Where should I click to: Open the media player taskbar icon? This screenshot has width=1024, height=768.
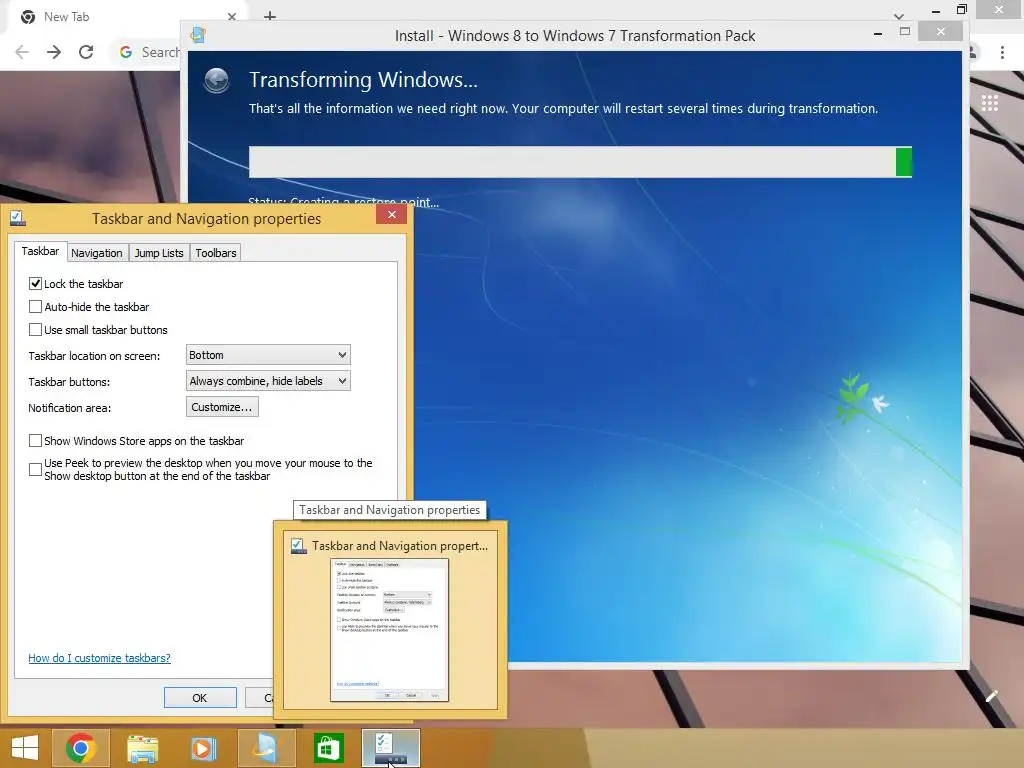203,748
